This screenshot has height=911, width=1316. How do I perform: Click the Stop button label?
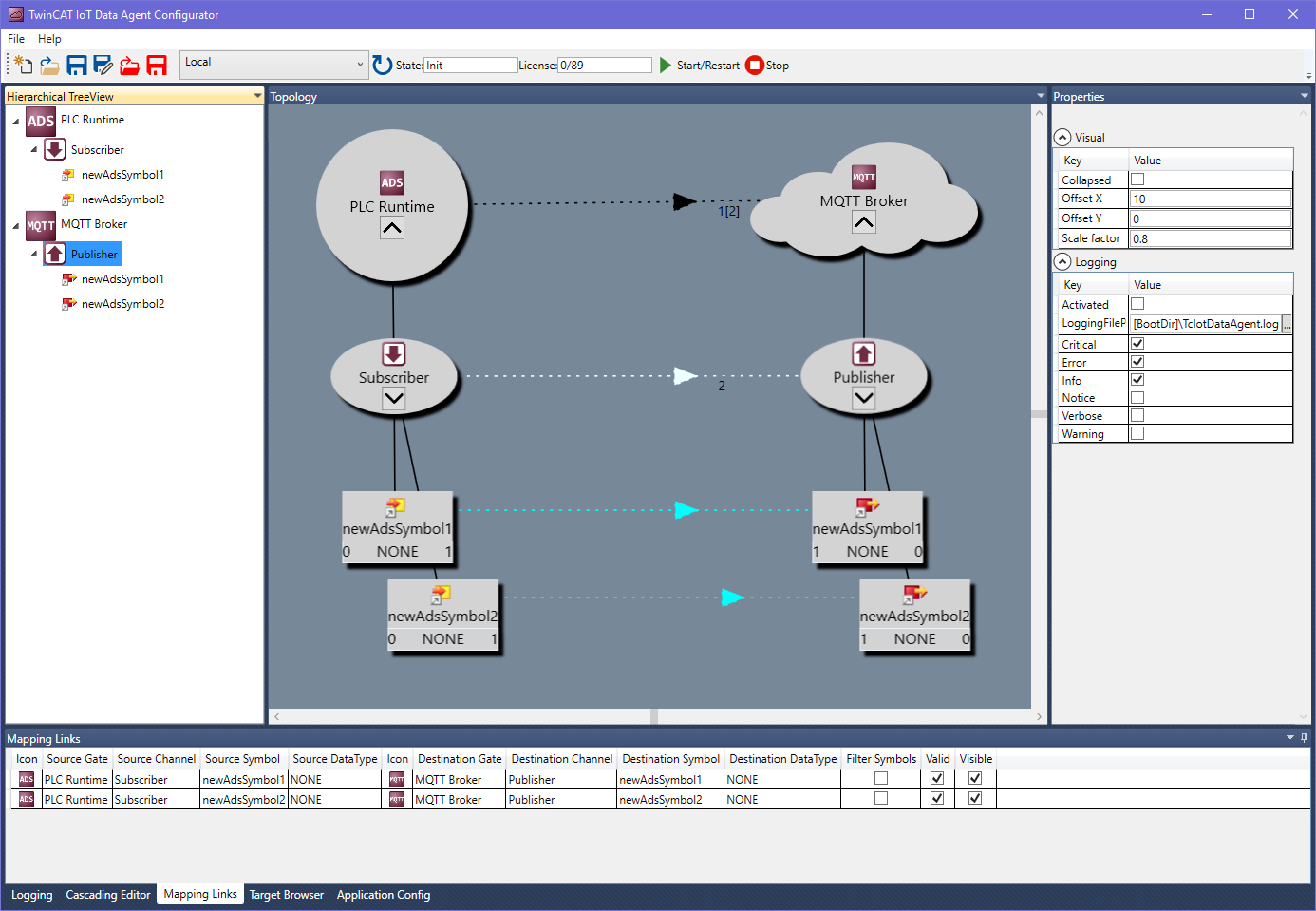pyautogui.click(x=778, y=66)
